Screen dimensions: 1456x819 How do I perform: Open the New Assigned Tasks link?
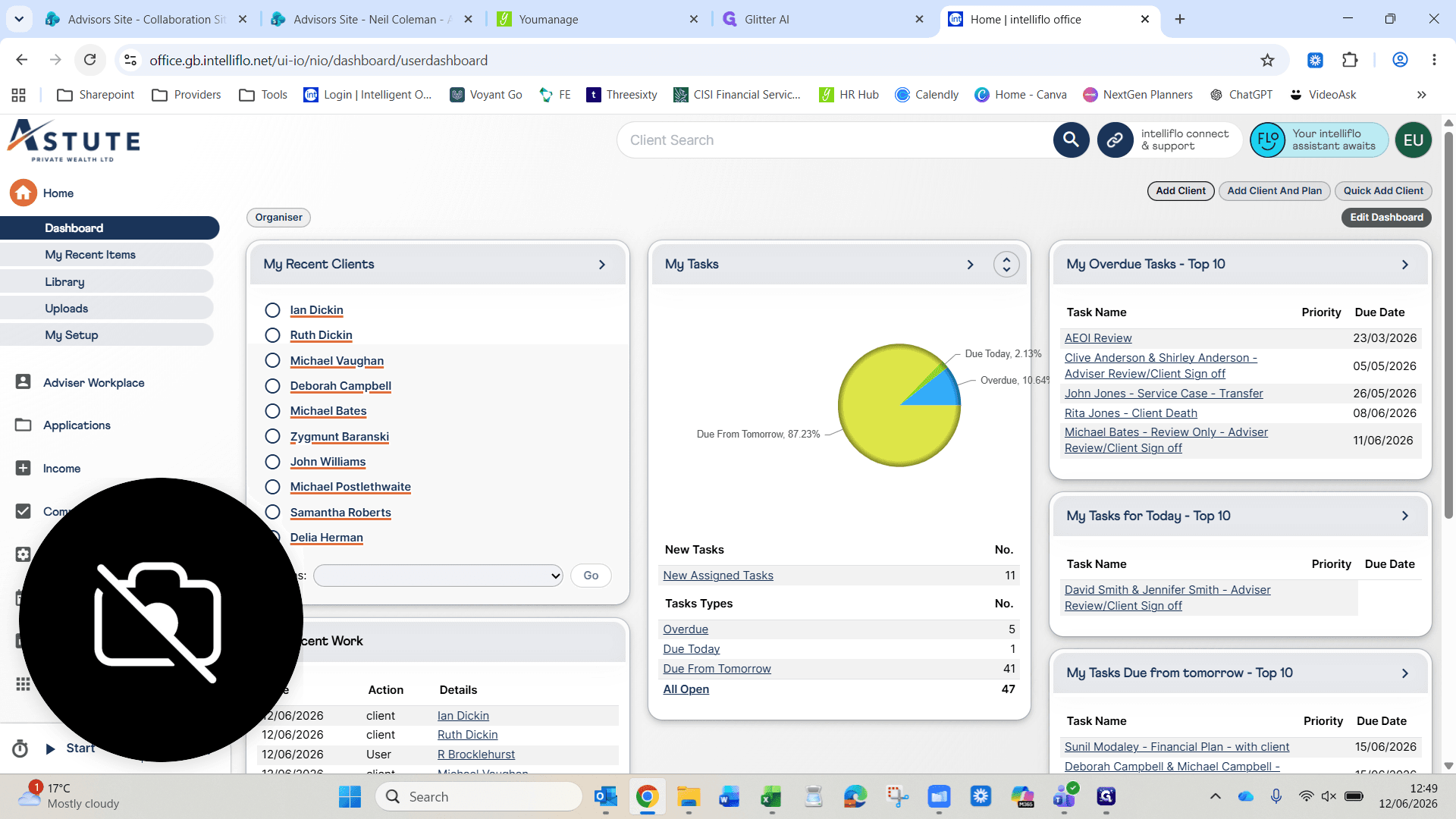pyautogui.click(x=718, y=576)
